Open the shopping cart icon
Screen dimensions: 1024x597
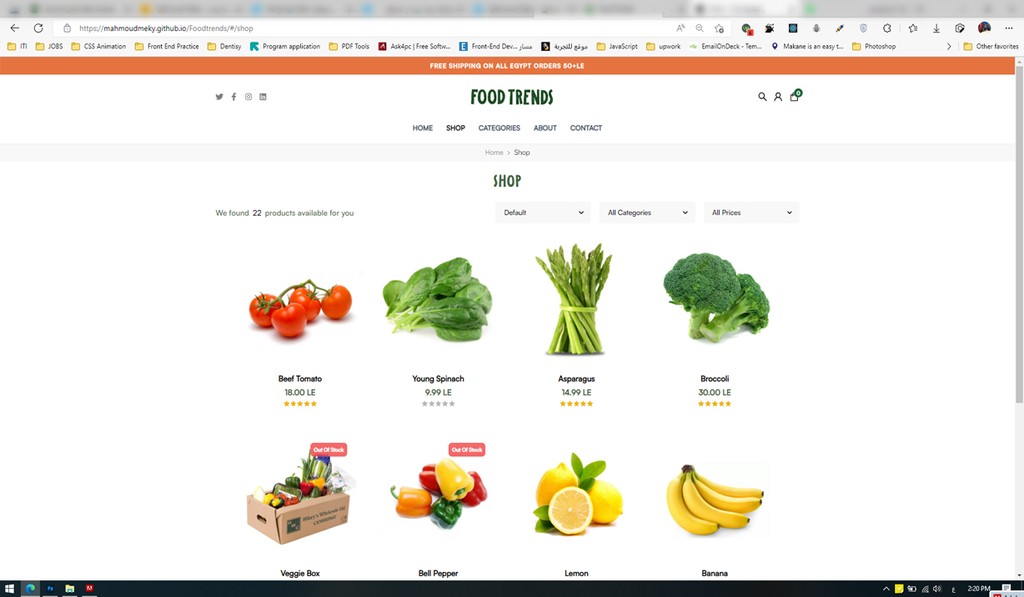[x=795, y=96]
